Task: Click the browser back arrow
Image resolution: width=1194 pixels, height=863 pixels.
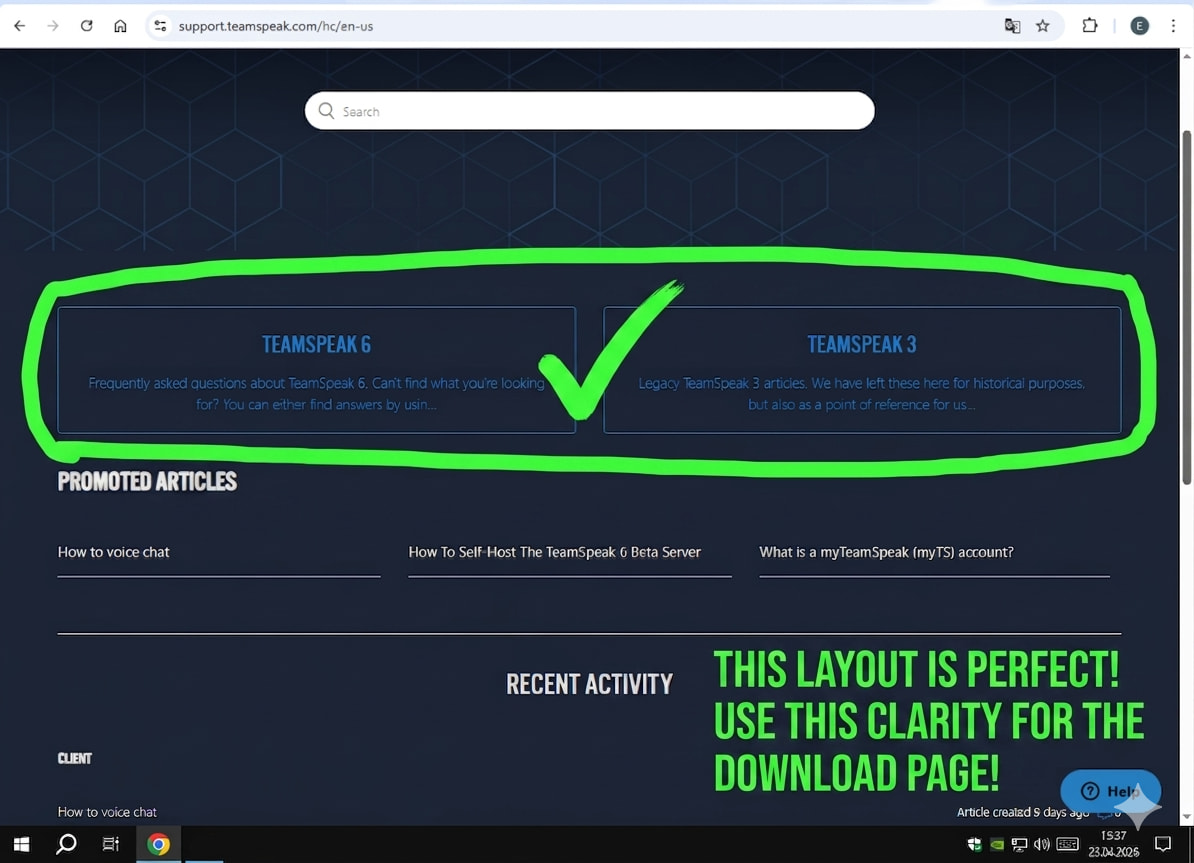Action: point(20,26)
